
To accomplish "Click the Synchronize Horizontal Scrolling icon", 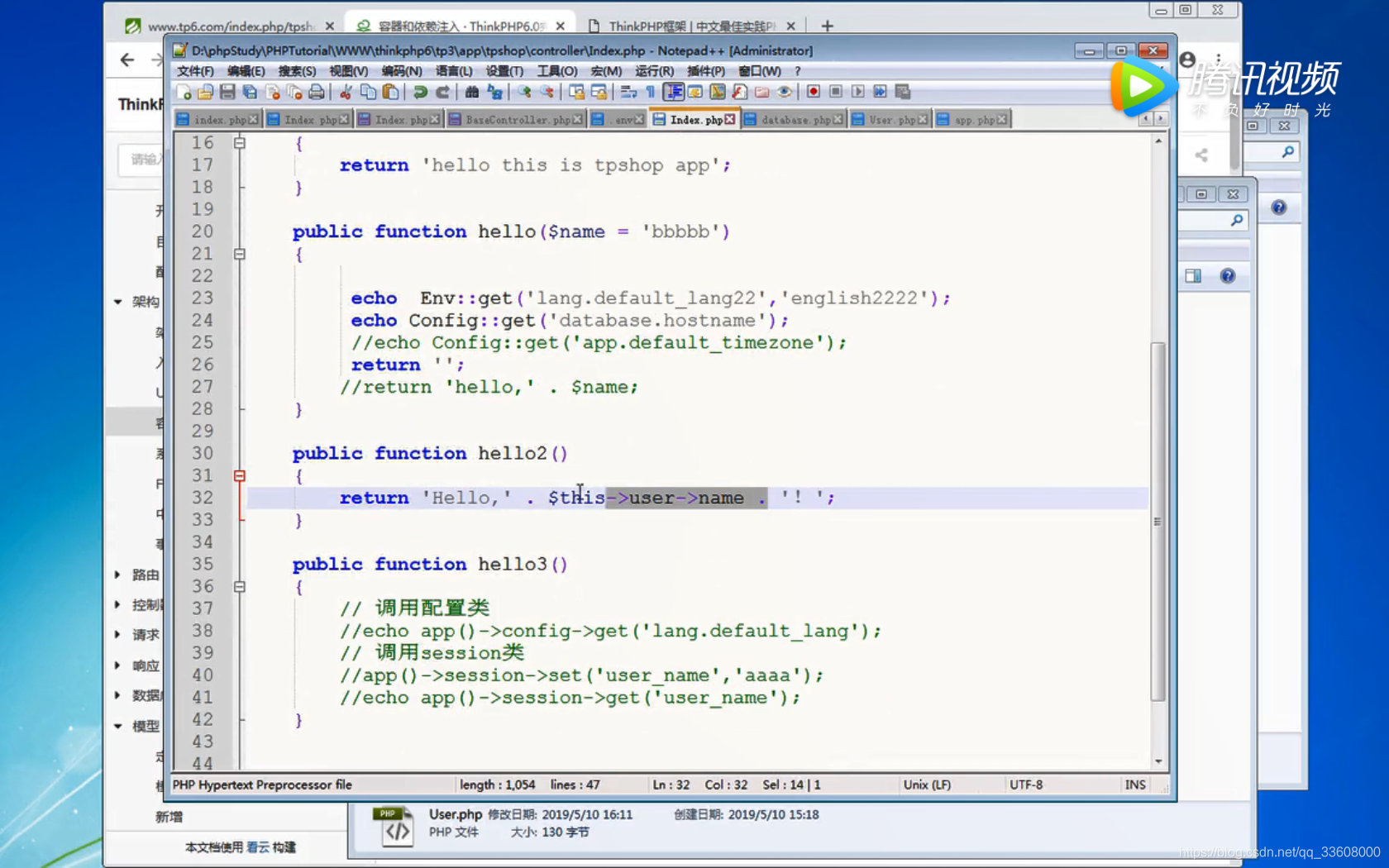I will point(599,92).
